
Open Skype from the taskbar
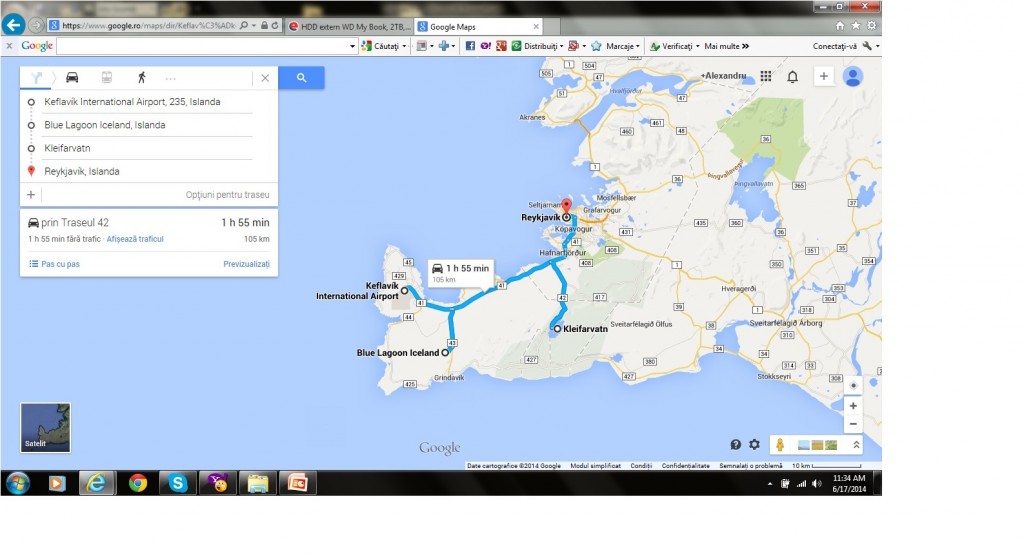pos(178,483)
